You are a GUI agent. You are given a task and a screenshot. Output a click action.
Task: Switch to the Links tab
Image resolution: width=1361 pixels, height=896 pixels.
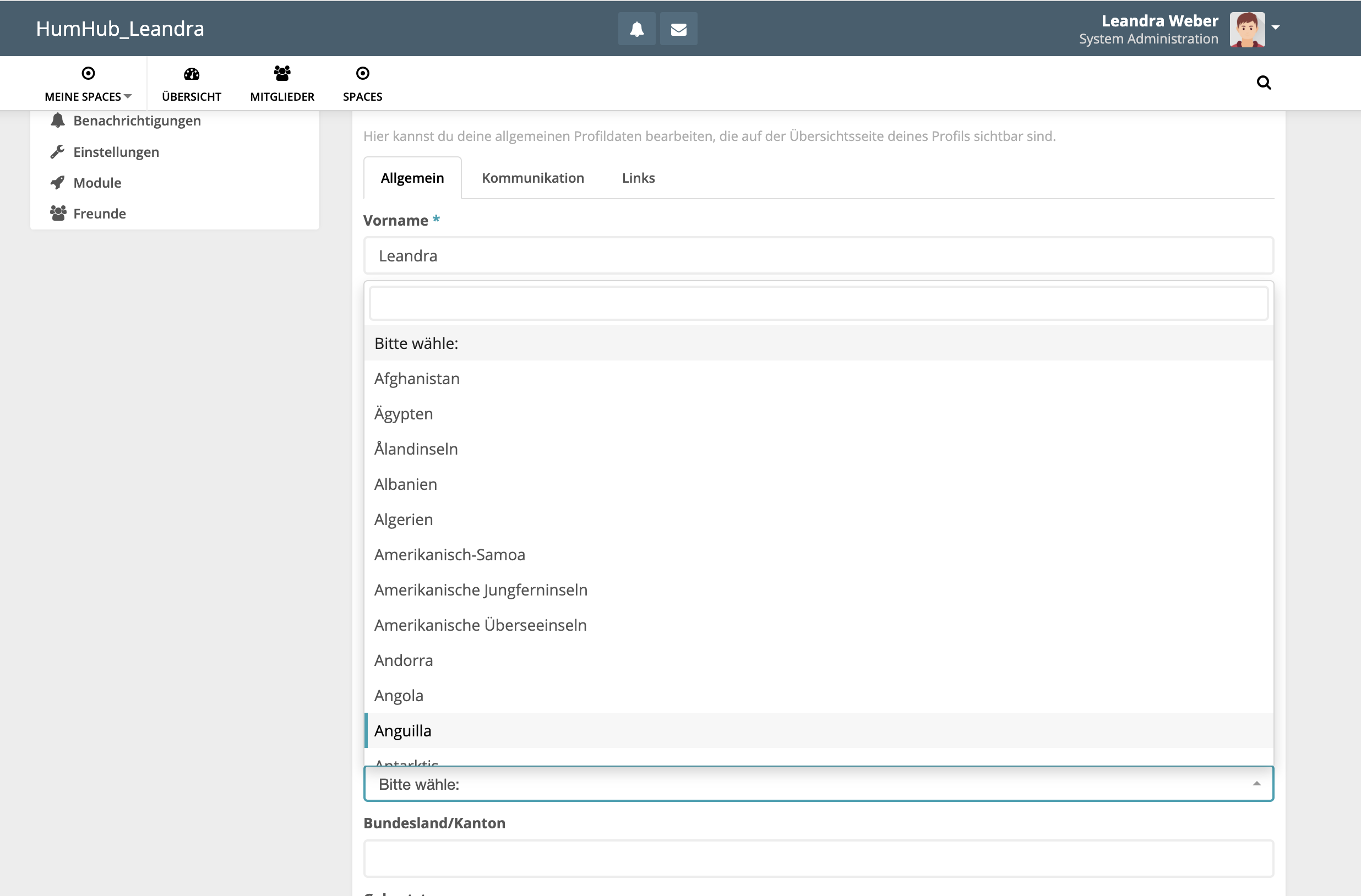[638, 178]
